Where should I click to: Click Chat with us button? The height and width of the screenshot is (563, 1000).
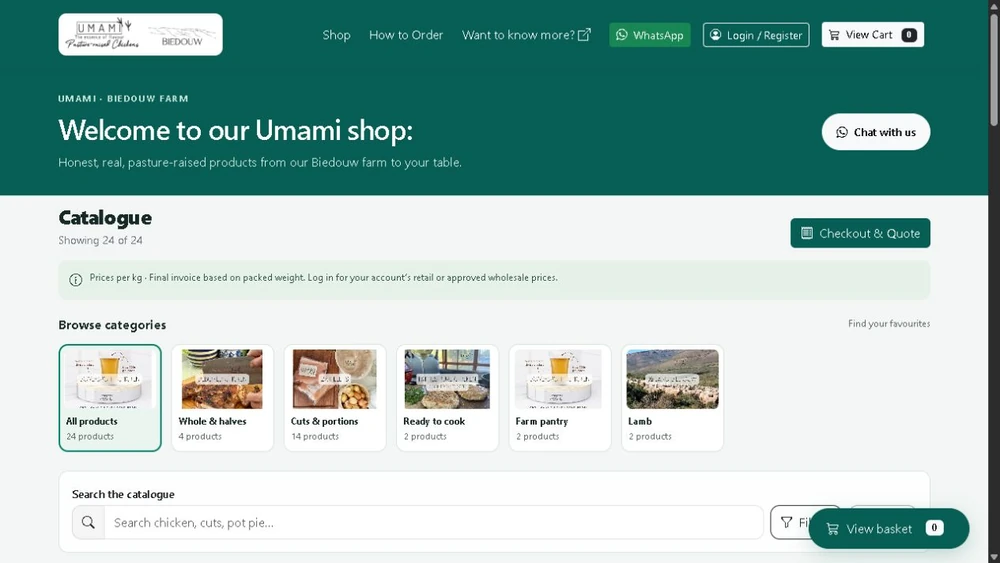876,132
